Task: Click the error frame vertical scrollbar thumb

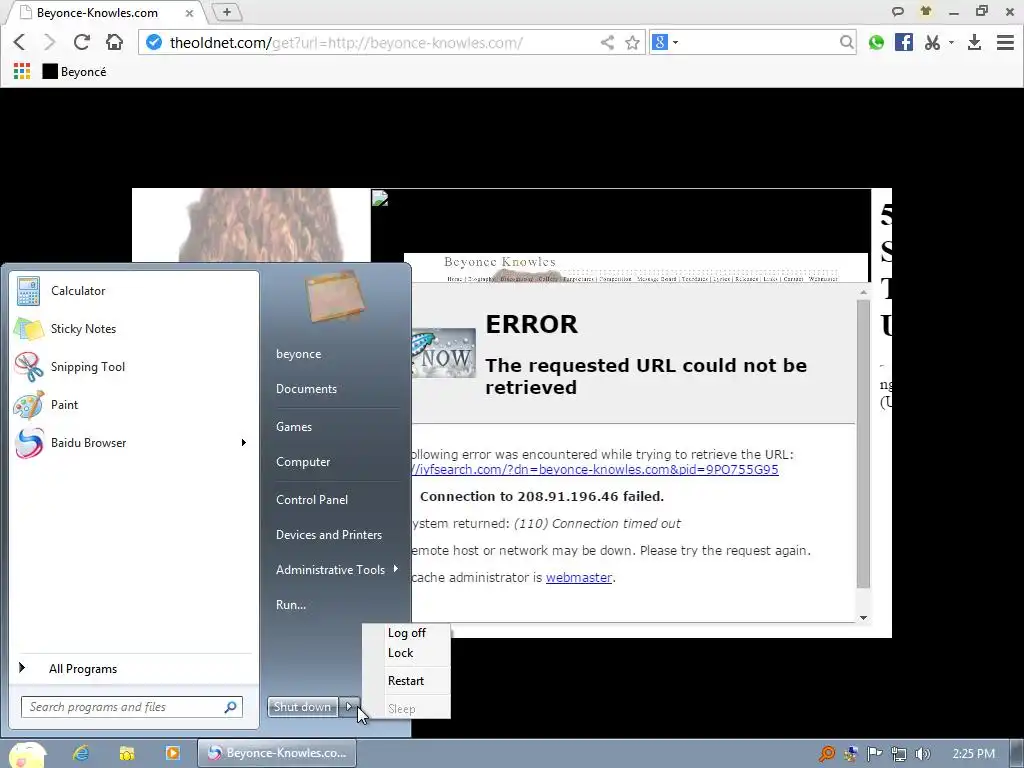Action: point(863,444)
